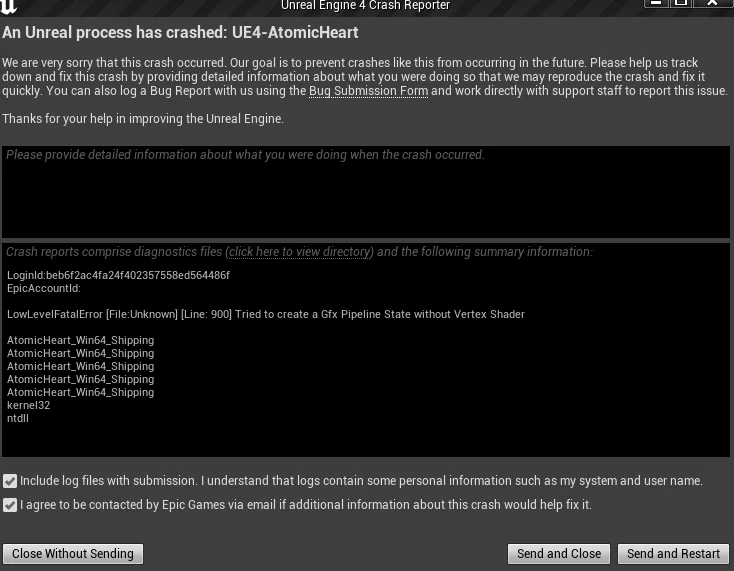Click the EpicAccountId line
Viewport: 734px width, 571px height.
44,288
